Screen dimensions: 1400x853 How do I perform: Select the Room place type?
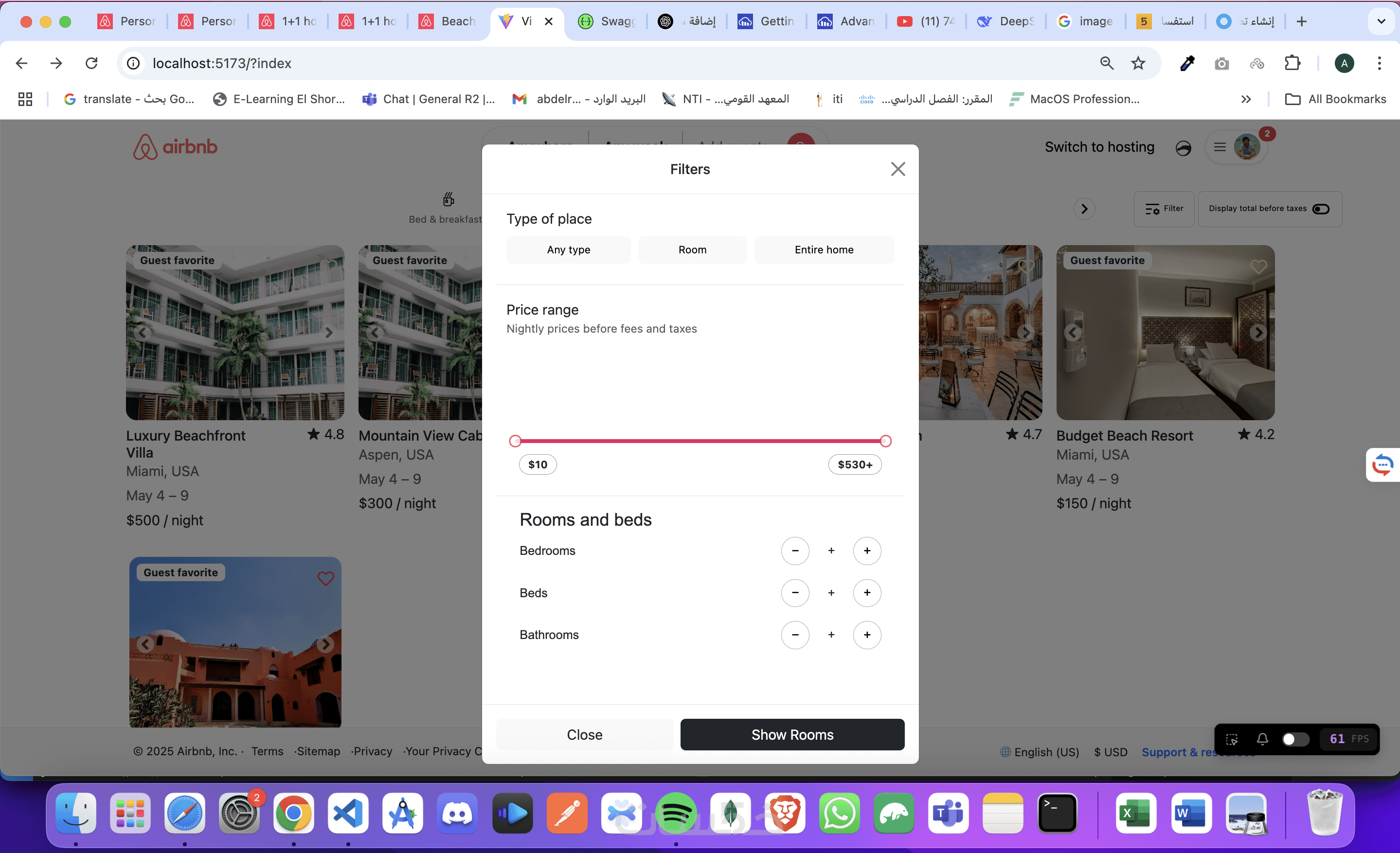click(x=692, y=250)
